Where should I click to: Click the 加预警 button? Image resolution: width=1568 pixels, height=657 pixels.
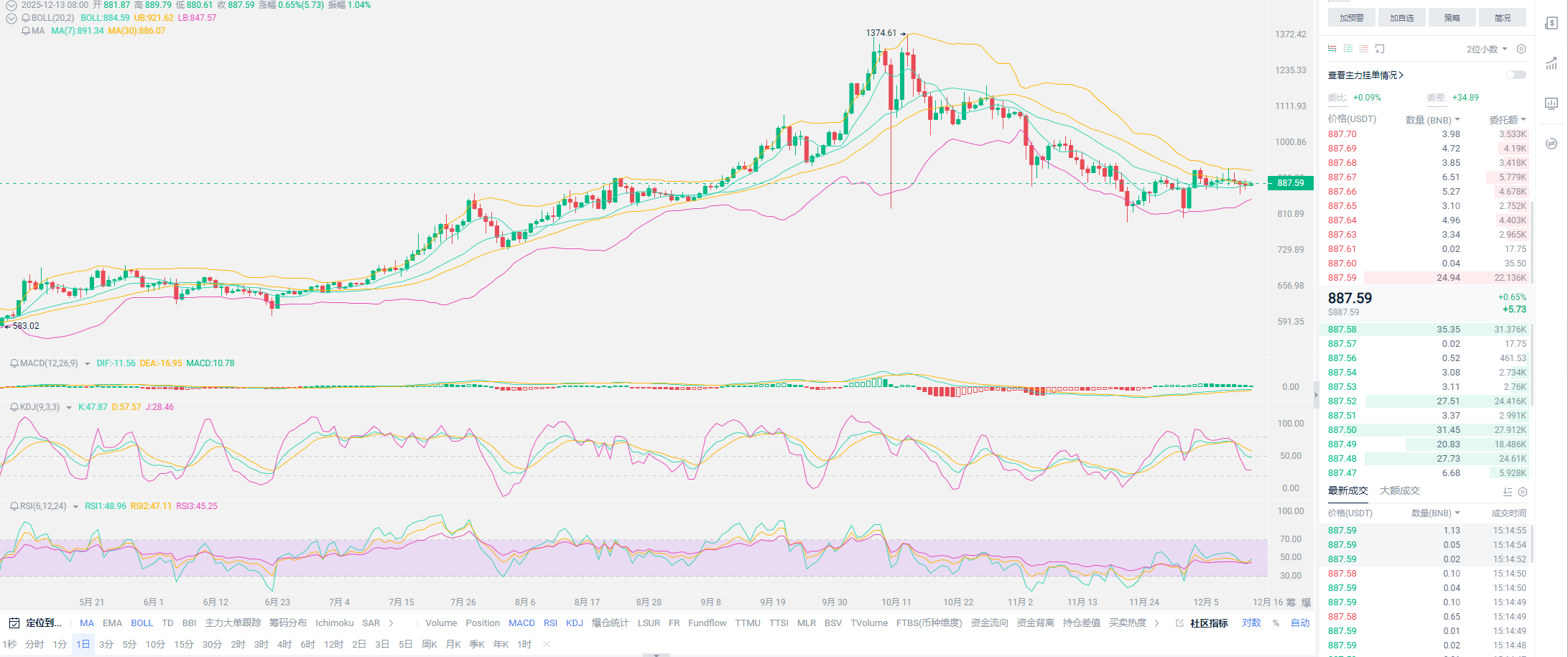[1351, 18]
